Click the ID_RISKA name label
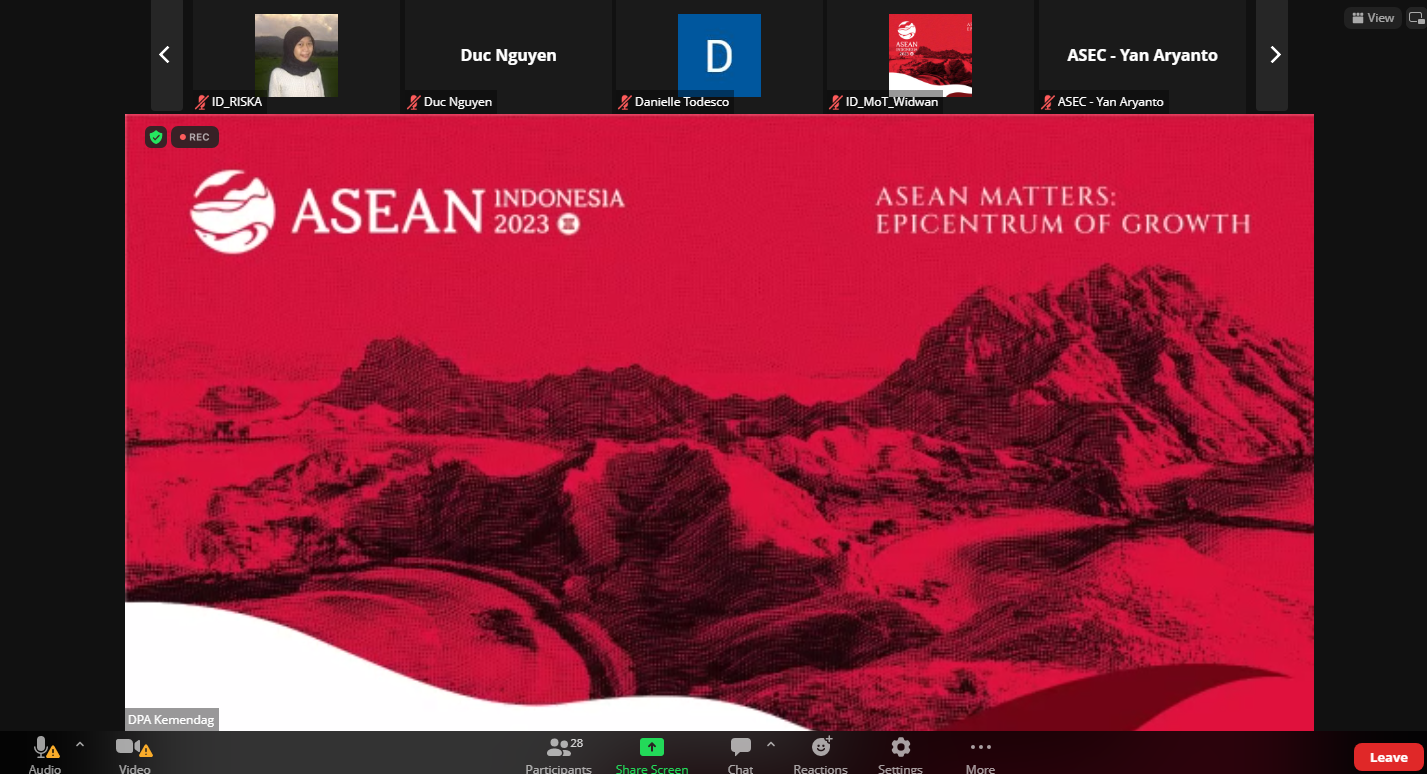The image size is (1427, 774). tap(237, 102)
